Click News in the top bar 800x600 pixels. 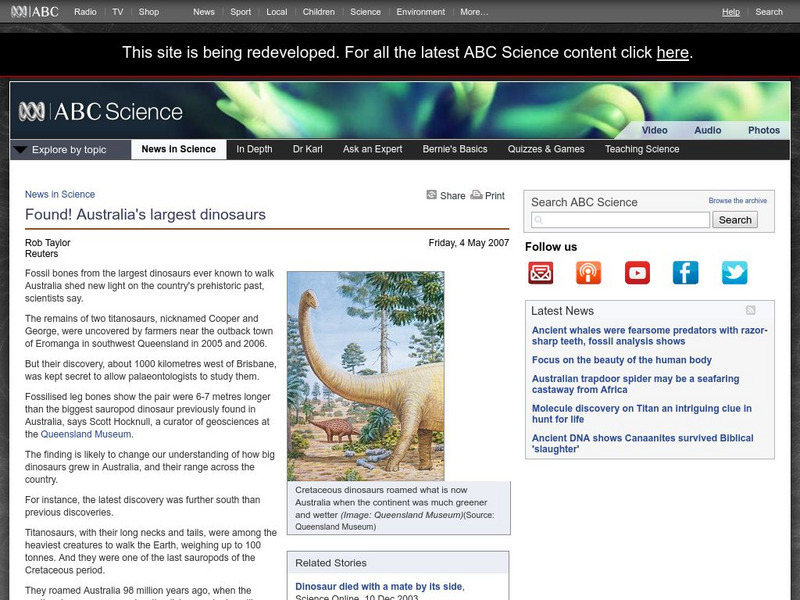coord(204,12)
